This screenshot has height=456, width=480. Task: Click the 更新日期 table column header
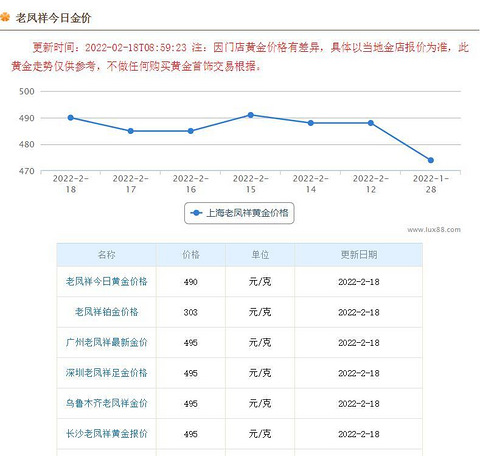pos(359,255)
